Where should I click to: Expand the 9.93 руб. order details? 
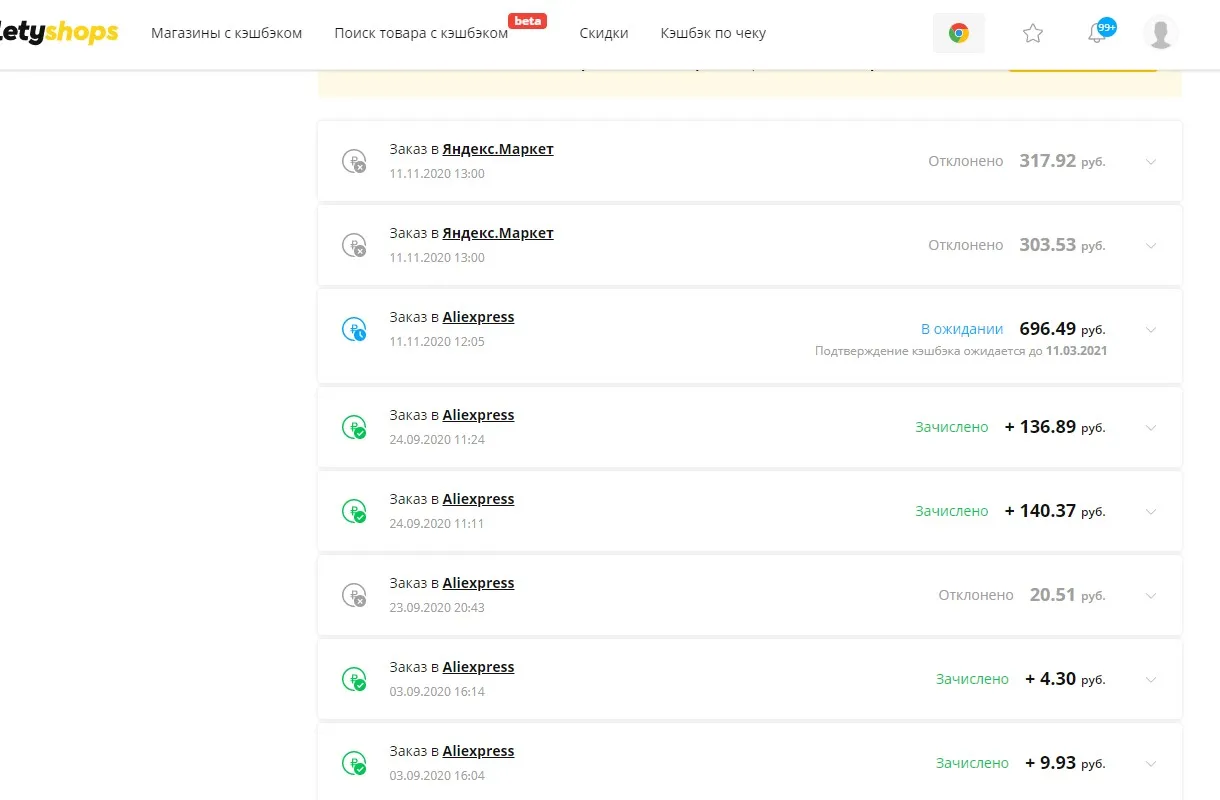click(x=1150, y=764)
